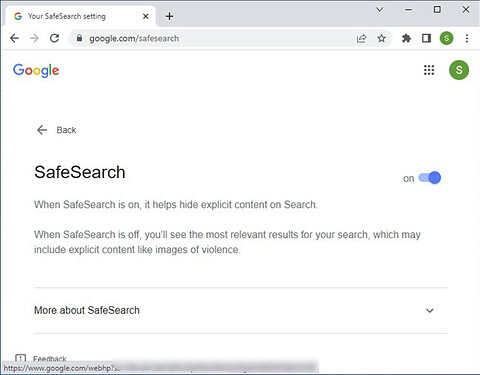Image resolution: width=480 pixels, height=375 pixels.
Task: Expand More about SafeSearch section
Action: [240, 310]
